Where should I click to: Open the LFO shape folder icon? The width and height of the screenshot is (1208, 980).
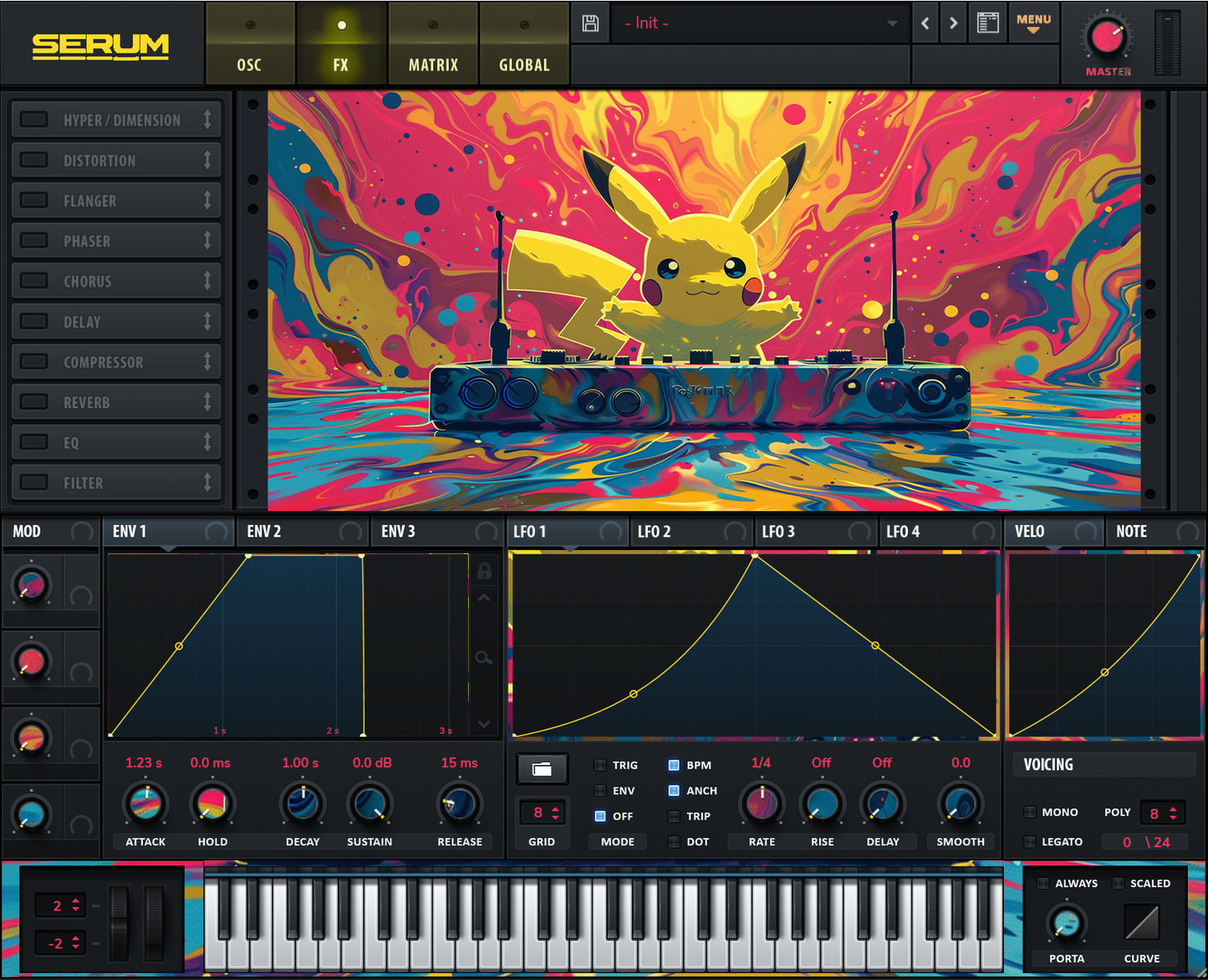(542, 769)
